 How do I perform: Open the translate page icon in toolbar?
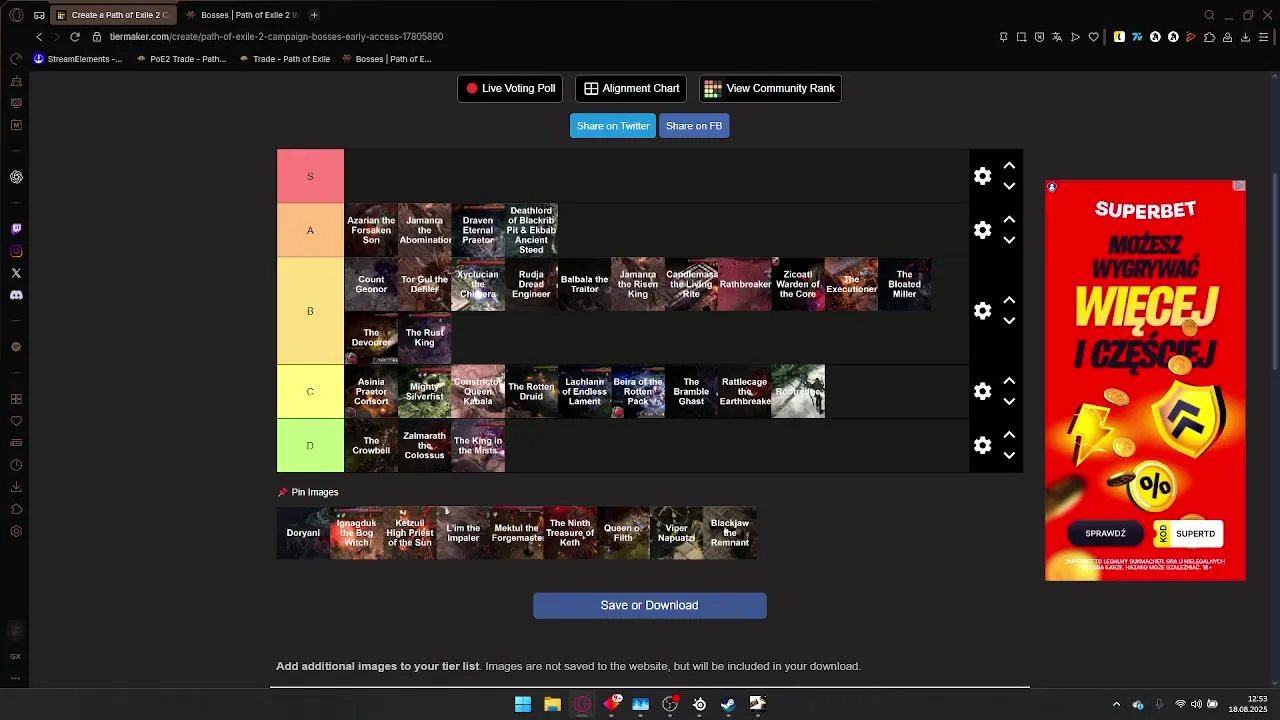pyautogui.click(x=1057, y=37)
